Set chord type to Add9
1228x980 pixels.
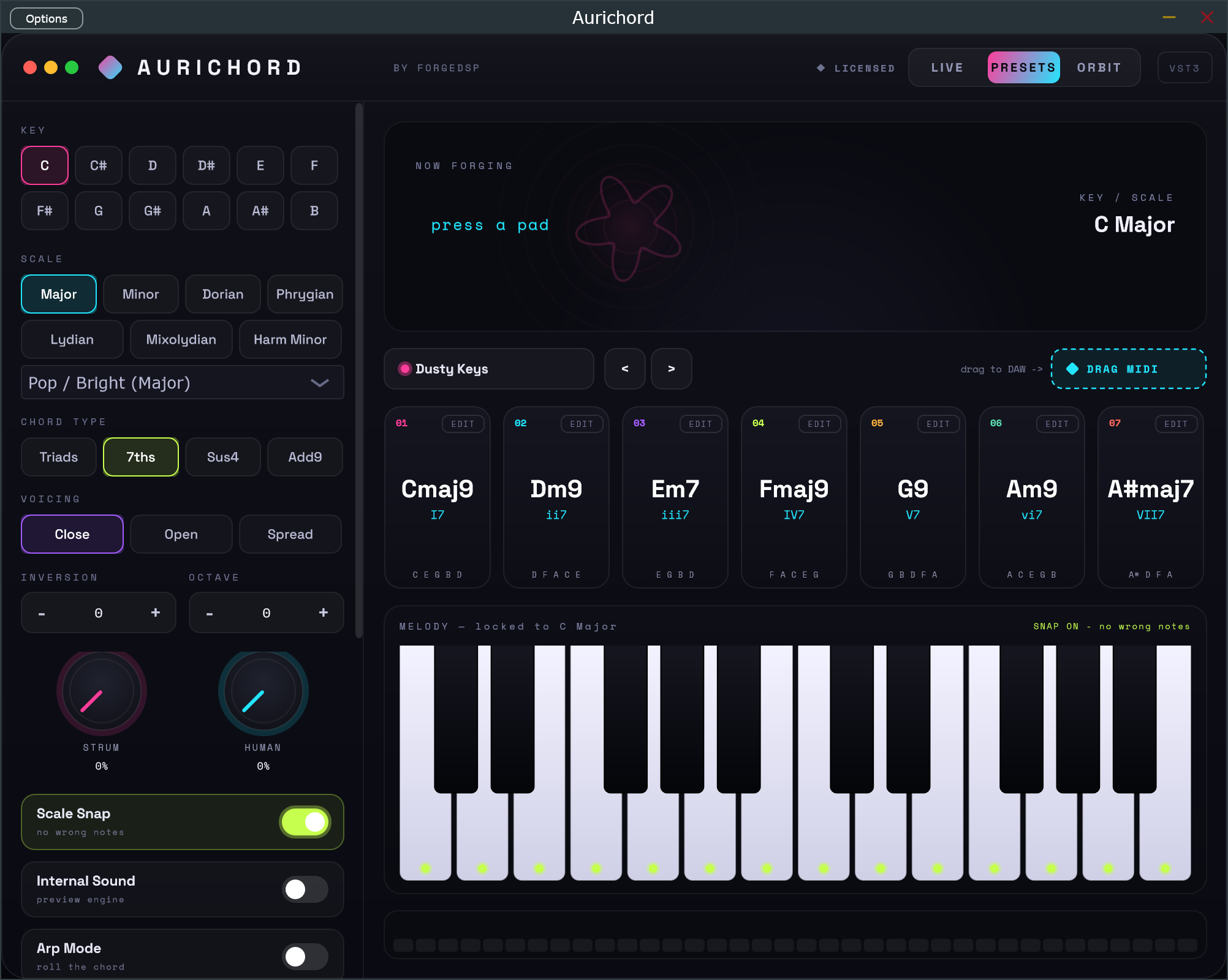[305, 457]
